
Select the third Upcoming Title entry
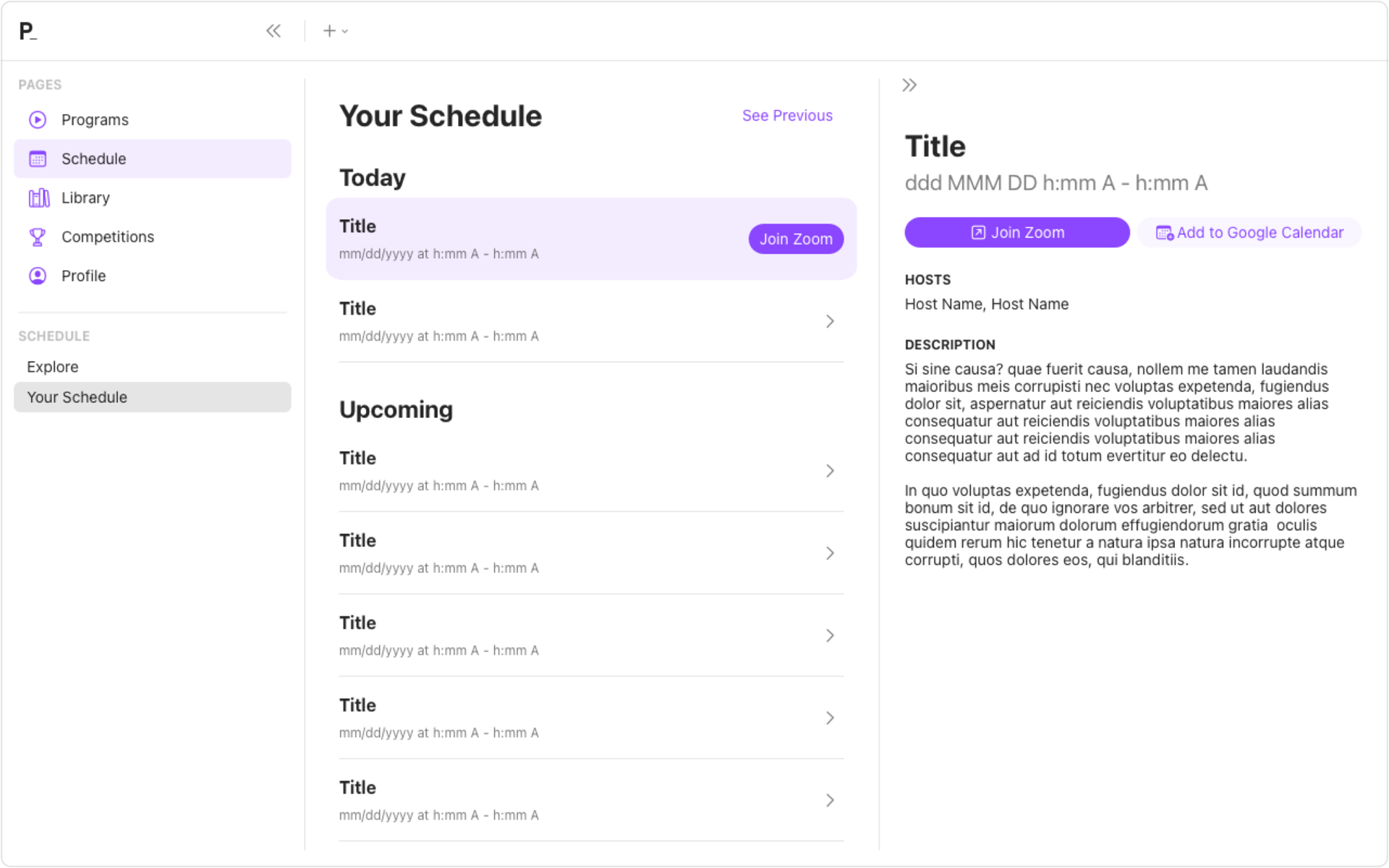(x=591, y=636)
